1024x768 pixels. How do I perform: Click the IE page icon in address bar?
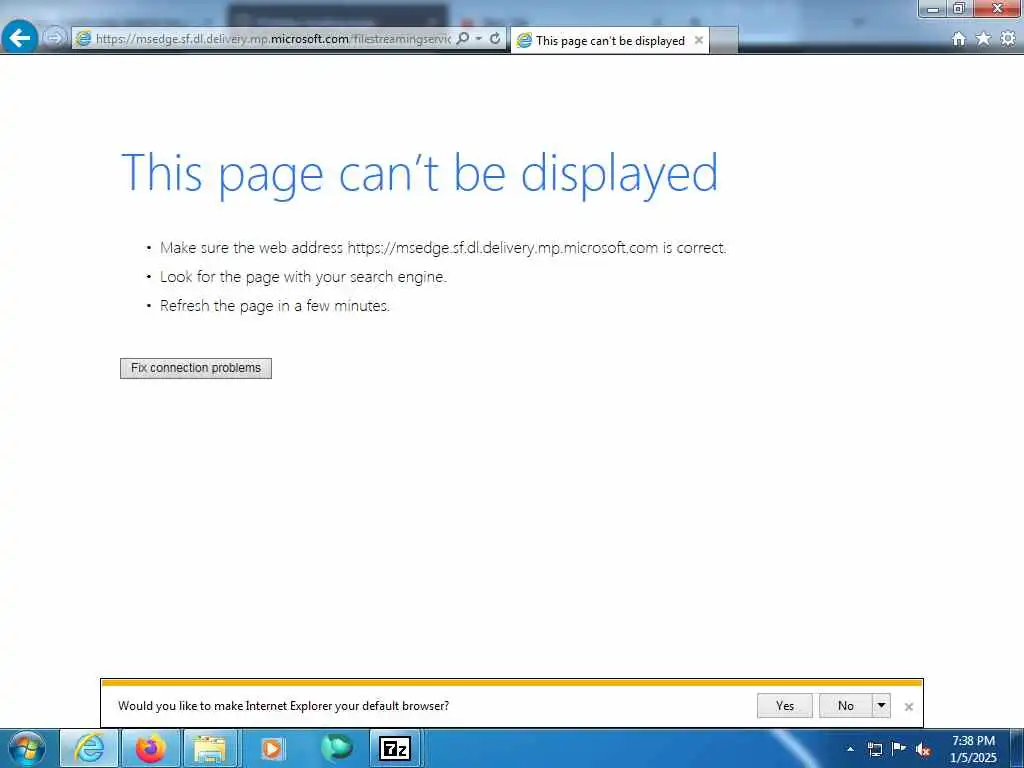pyautogui.click(x=84, y=39)
